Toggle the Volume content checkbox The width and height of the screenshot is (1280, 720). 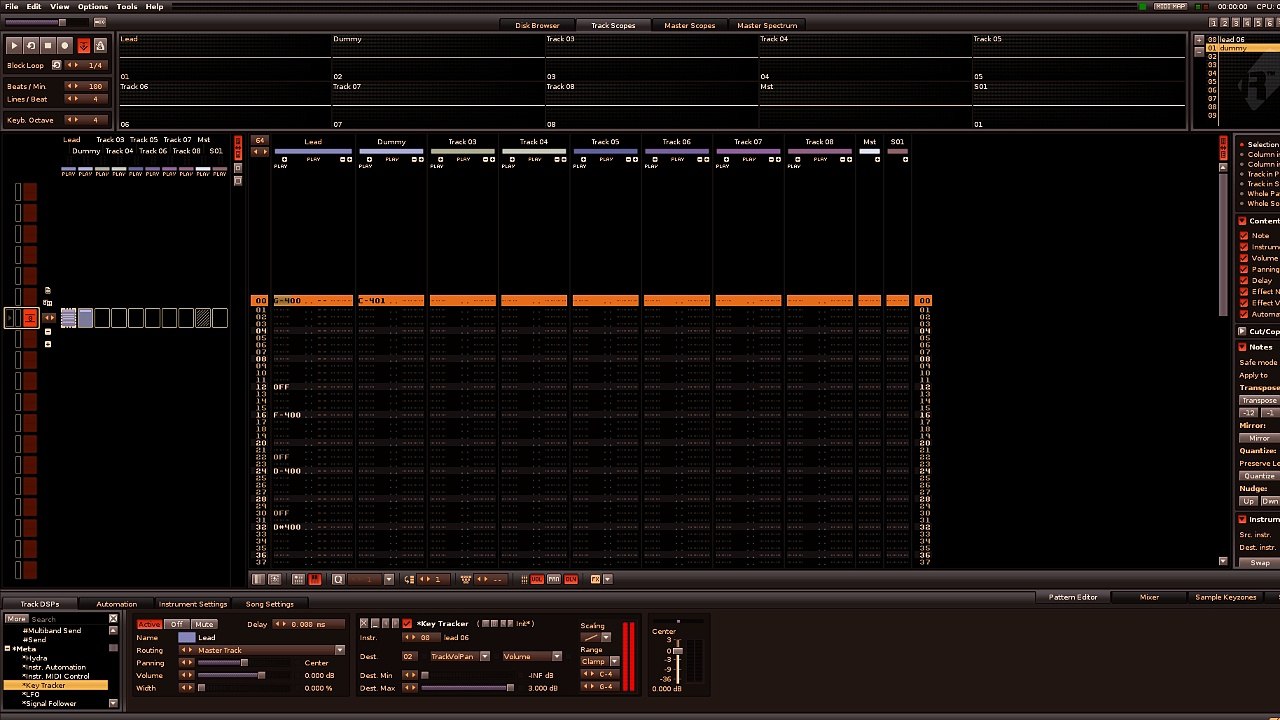pyautogui.click(x=1244, y=258)
